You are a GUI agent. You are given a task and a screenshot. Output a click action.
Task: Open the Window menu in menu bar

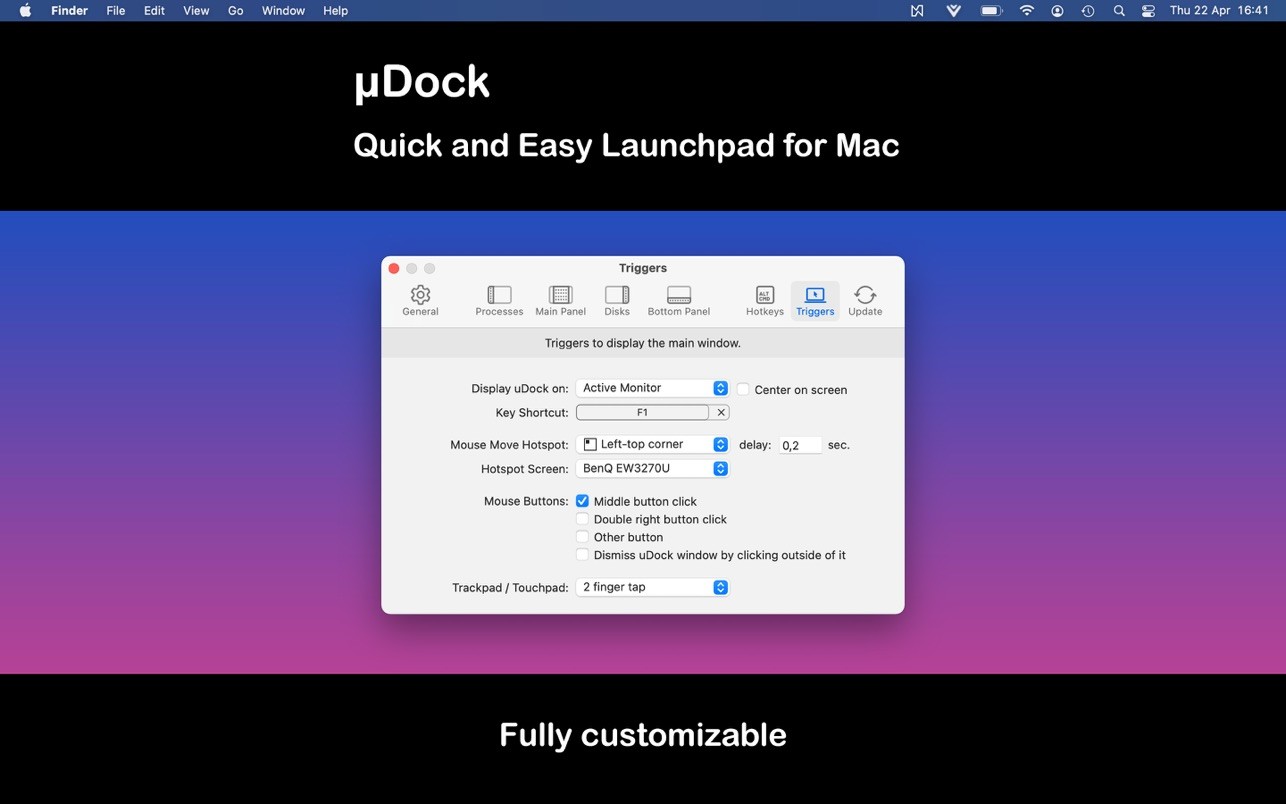(283, 11)
